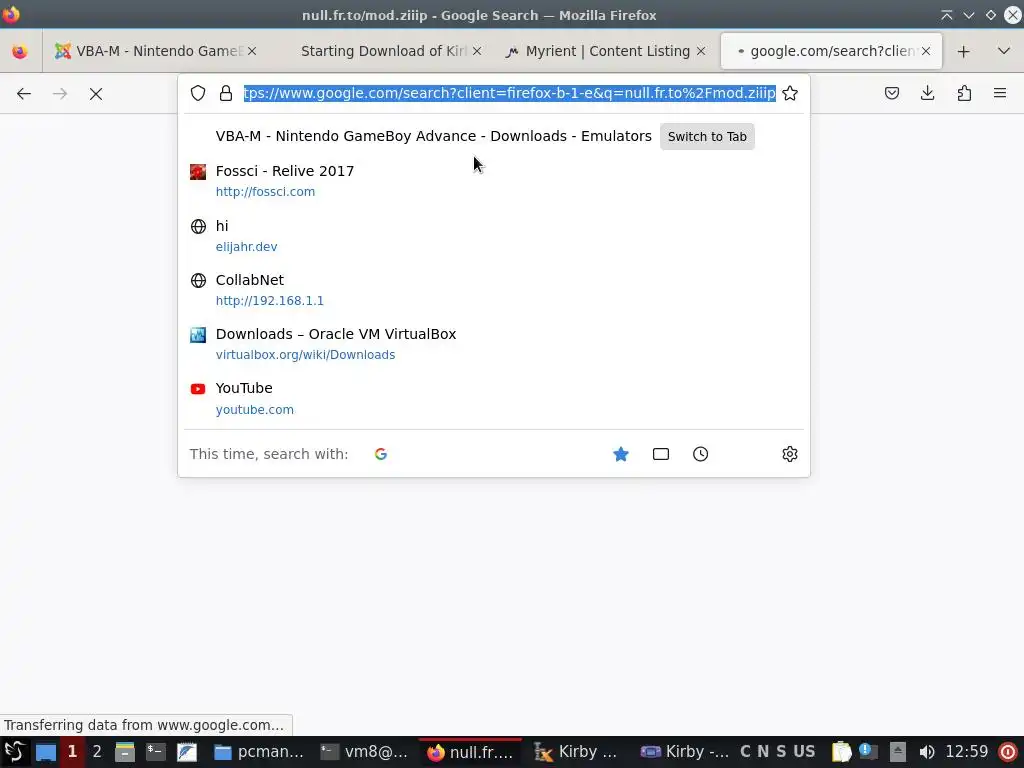Open search settings gear icon
Image resolution: width=1024 pixels, height=768 pixels.
coord(790,455)
